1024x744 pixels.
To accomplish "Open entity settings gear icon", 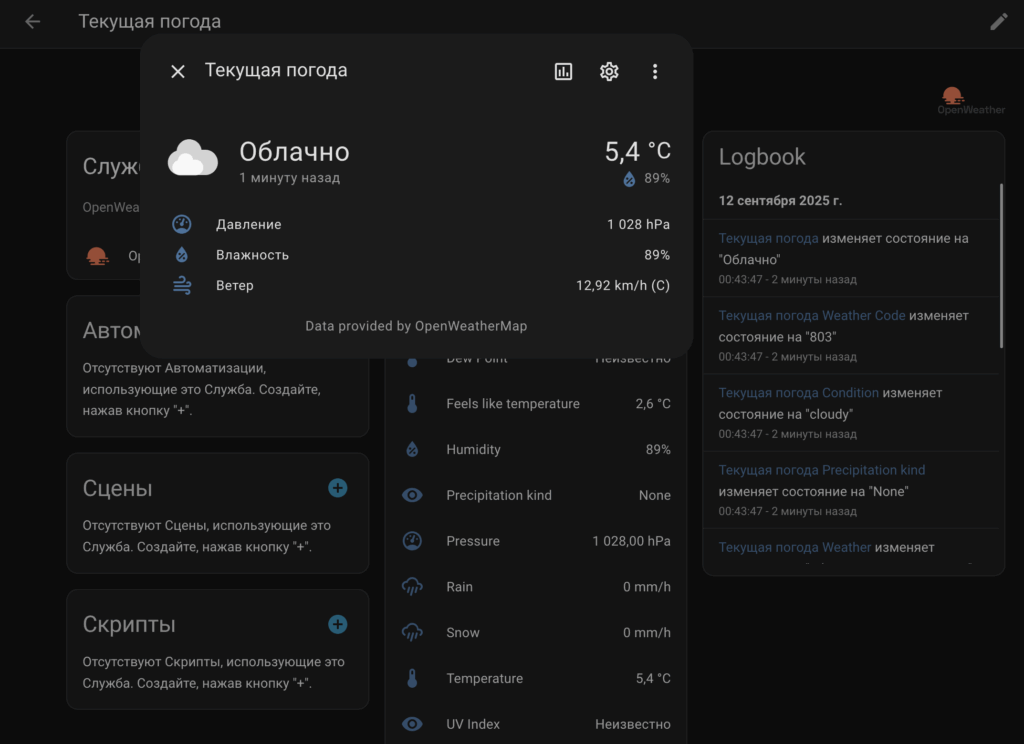I will [x=609, y=71].
